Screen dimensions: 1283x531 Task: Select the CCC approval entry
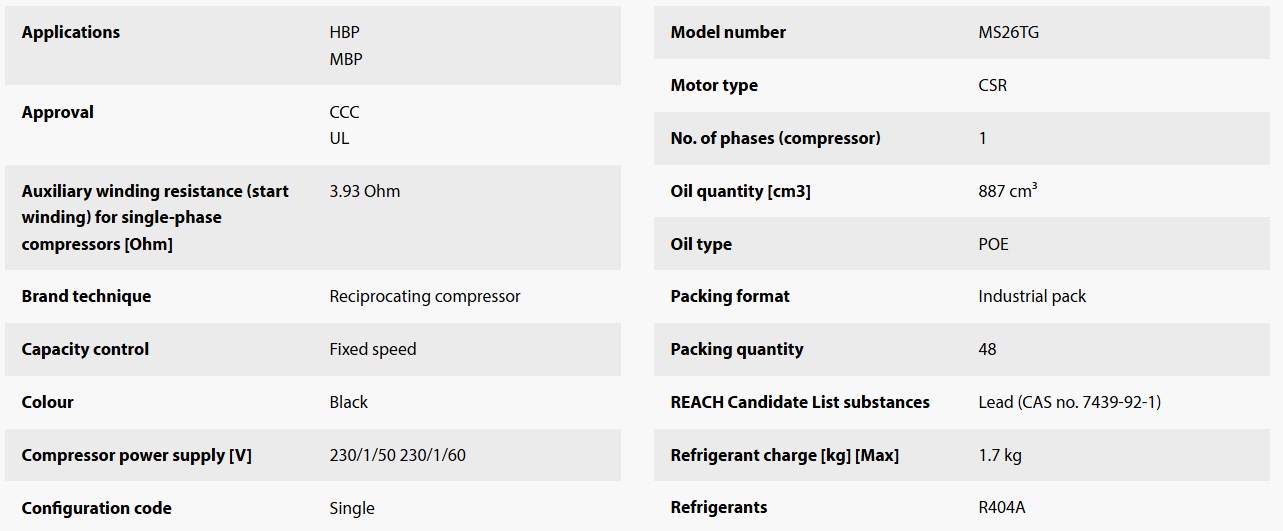(x=344, y=112)
